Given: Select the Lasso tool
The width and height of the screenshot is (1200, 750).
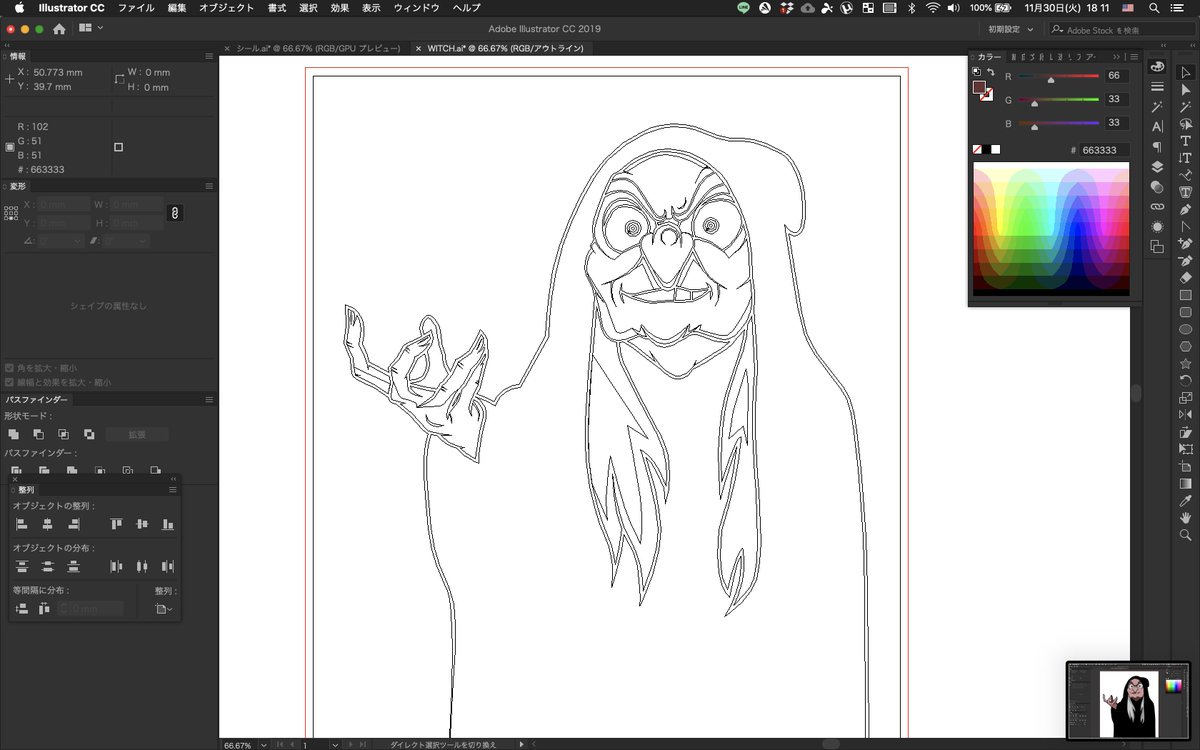Looking at the screenshot, I should 1185,124.
